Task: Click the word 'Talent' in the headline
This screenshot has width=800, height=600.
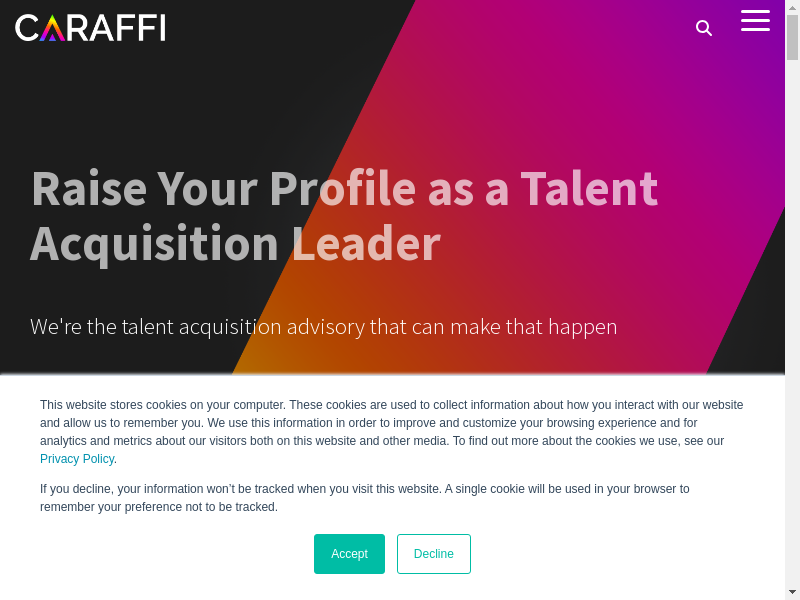Action: (x=589, y=189)
